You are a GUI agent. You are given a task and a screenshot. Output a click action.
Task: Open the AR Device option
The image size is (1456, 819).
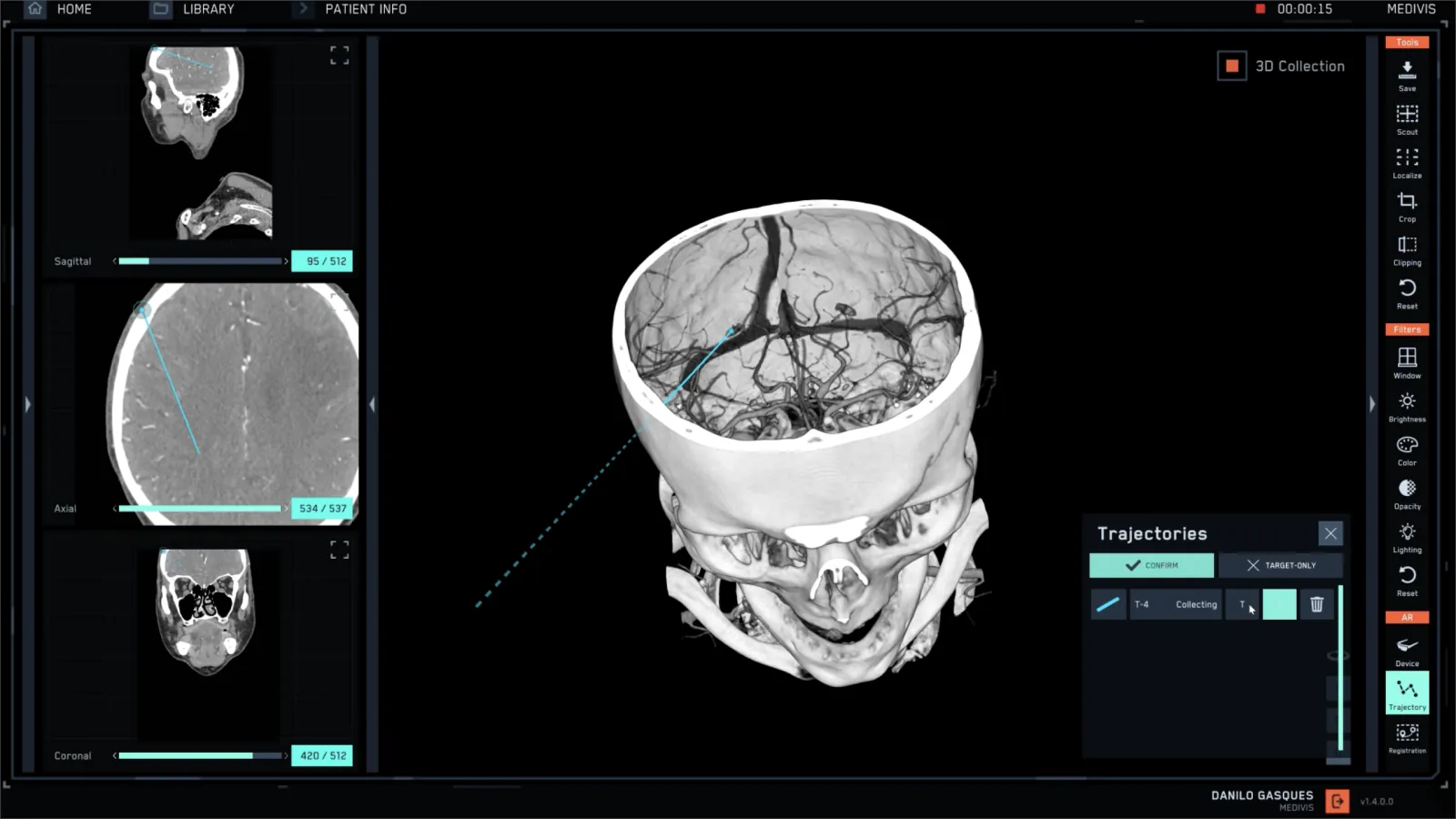click(1407, 647)
